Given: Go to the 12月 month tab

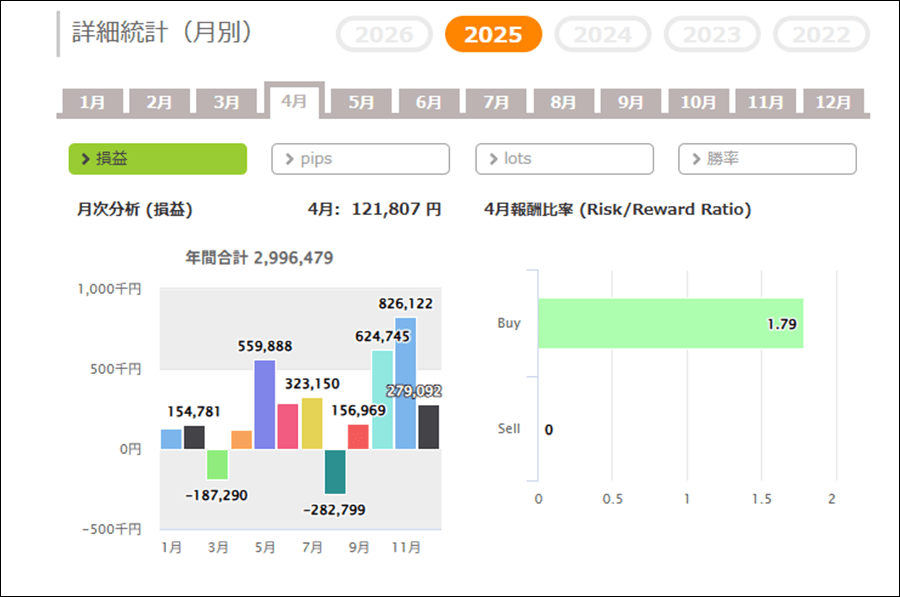Looking at the screenshot, I should (833, 102).
